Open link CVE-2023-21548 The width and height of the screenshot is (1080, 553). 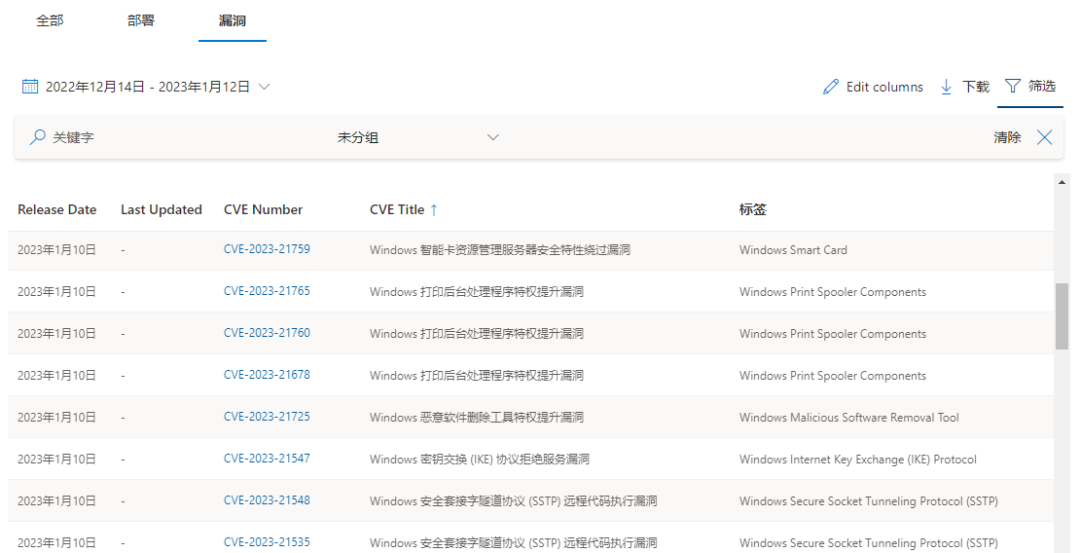pos(267,501)
